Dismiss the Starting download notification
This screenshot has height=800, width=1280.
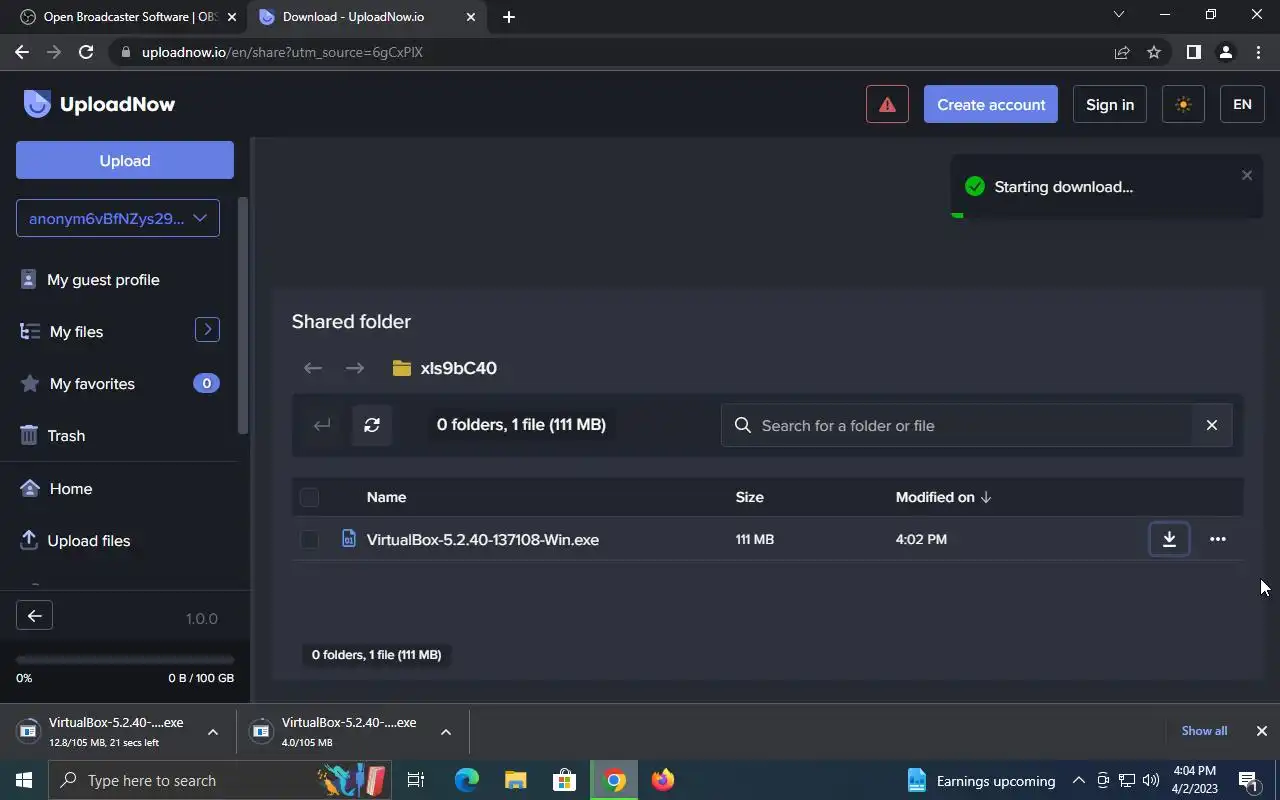click(x=1247, y=175)
